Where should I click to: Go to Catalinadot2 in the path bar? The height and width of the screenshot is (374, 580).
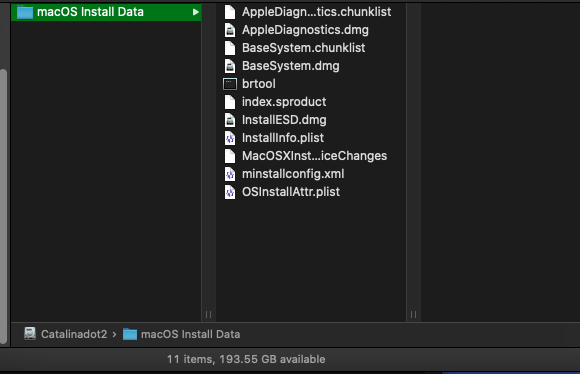pyautogui.click(x=74, y=334)
